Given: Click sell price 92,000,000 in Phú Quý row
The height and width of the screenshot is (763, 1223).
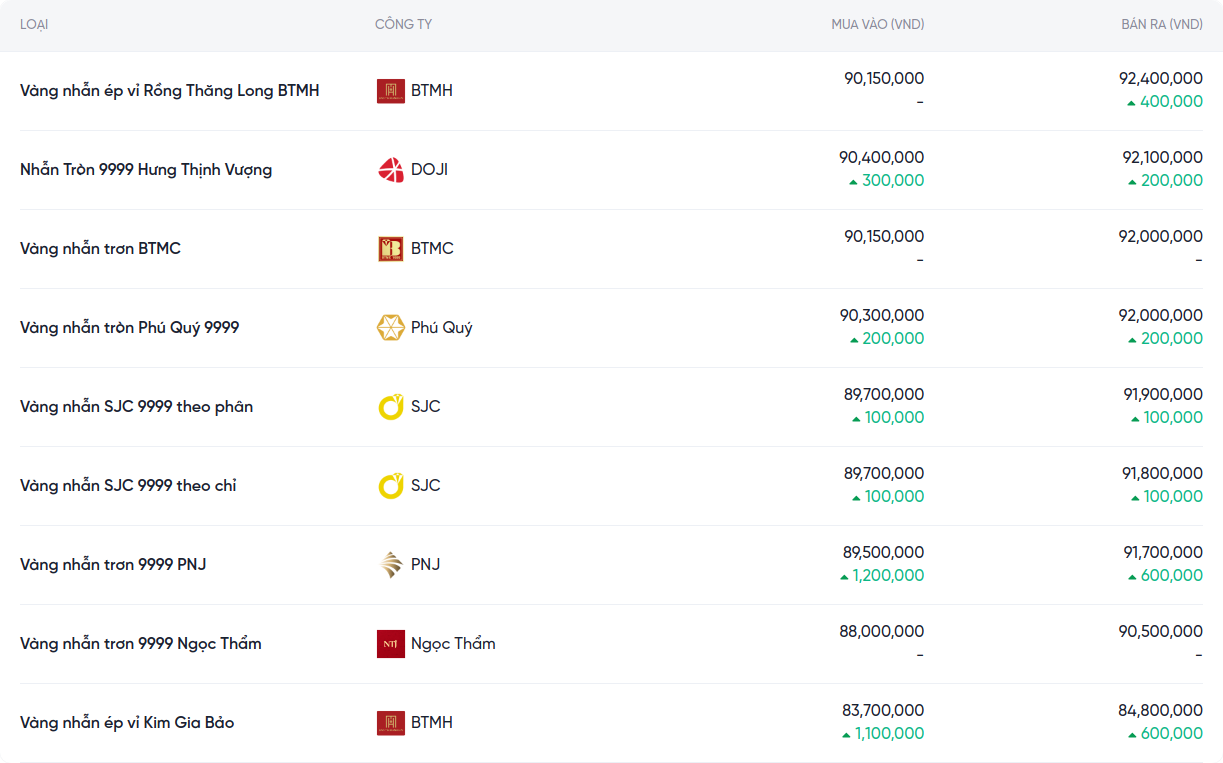Looking at the screenshot, I should (1161, 315).
